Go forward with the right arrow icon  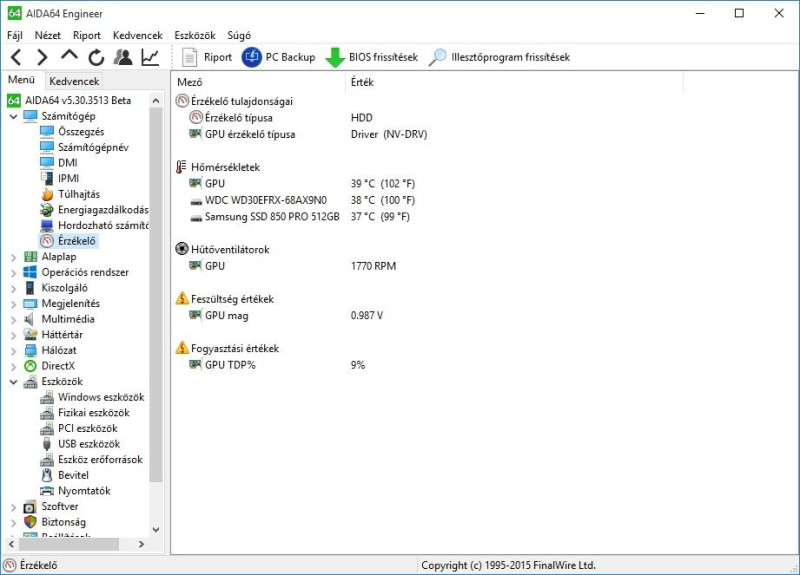42,57
